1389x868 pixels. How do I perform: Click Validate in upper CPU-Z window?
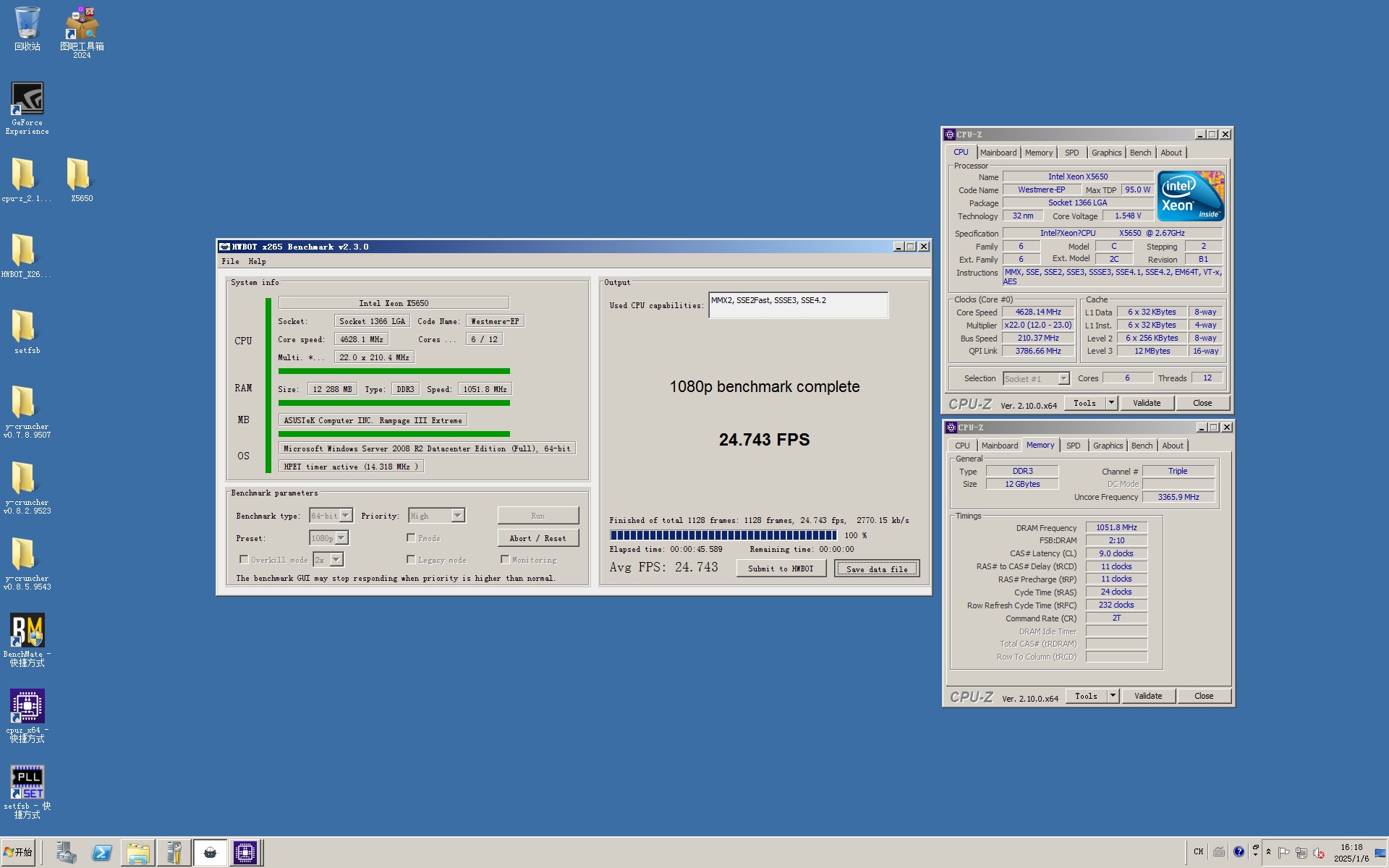tap(1146, 403)
